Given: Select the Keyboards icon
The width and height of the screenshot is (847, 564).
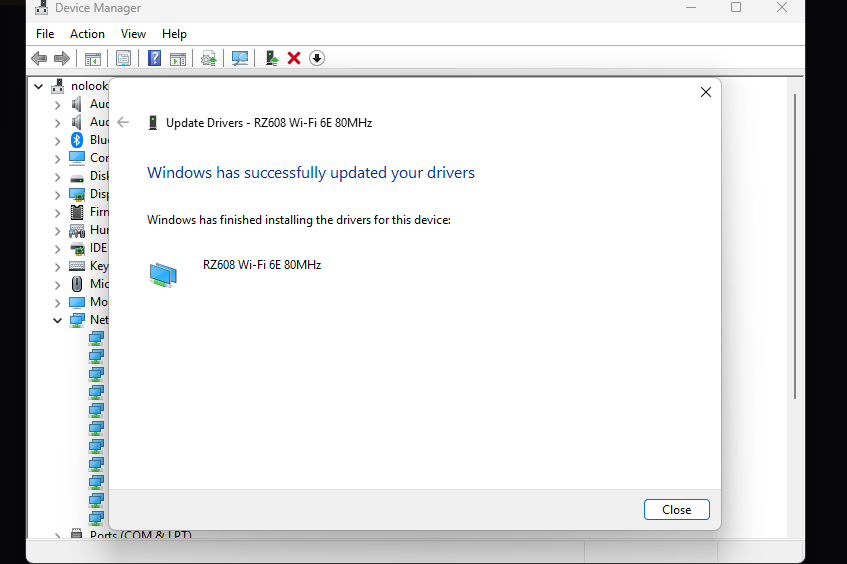Looking at the screenshot, I should [77, 266].
